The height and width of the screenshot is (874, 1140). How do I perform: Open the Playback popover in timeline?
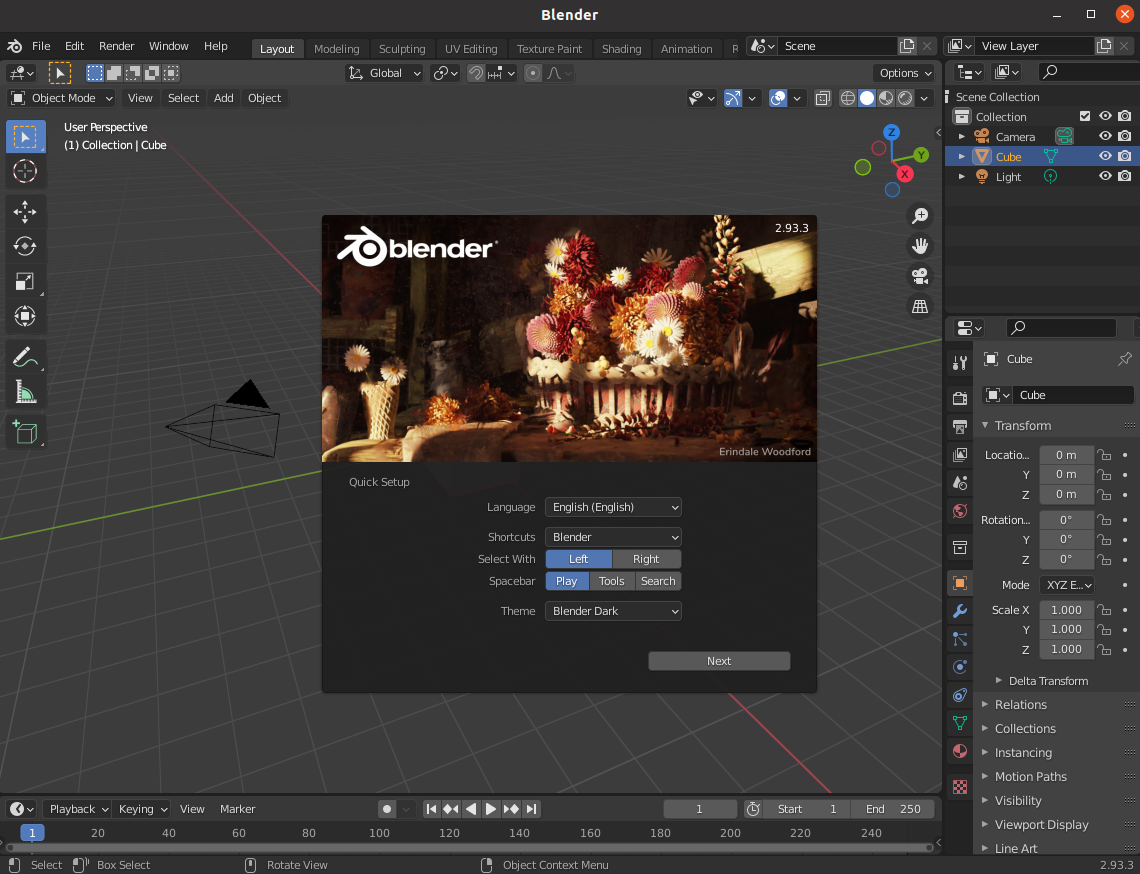(x=78, y=809)
